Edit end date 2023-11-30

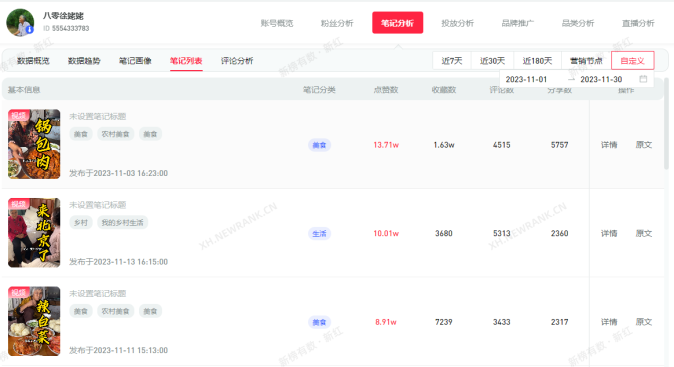pyautogui.click(x=601, y=80)
